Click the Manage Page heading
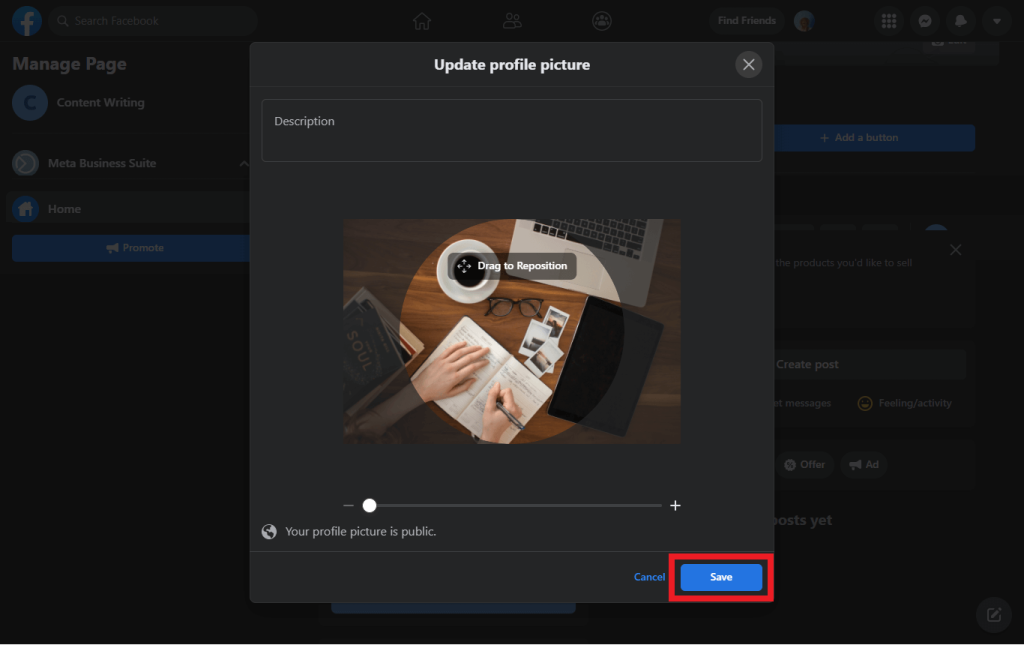 (x=69, y=64)
